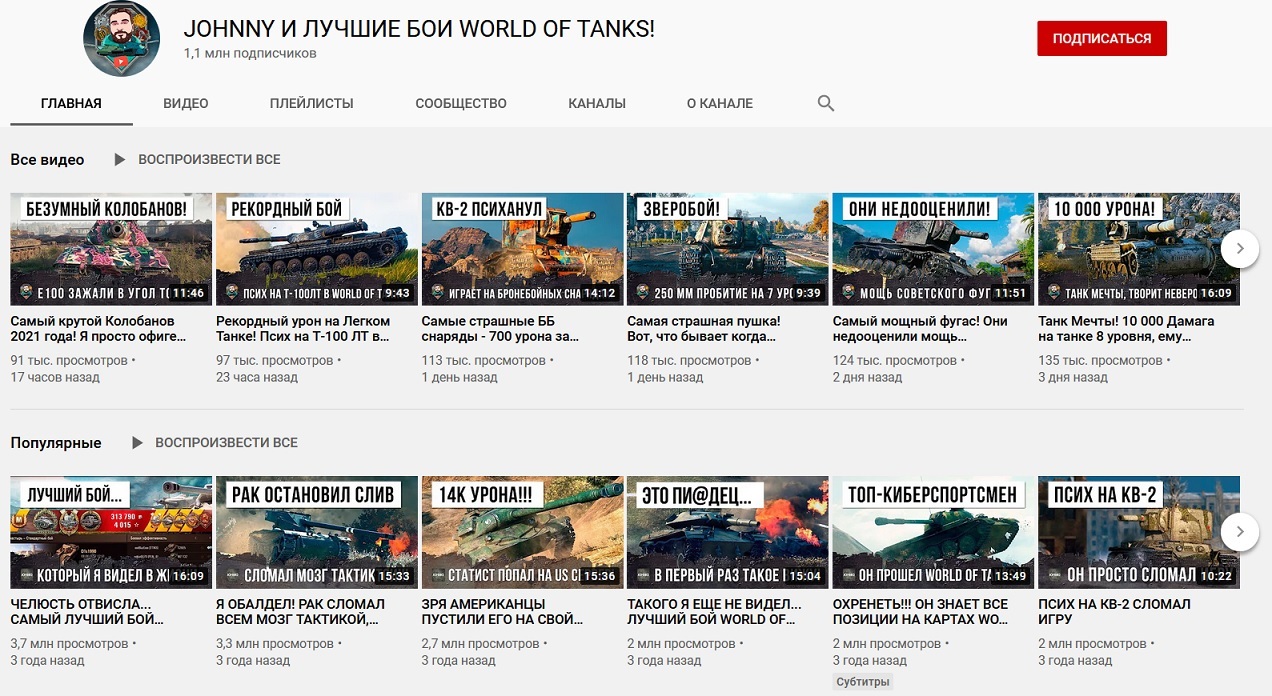Open title ПСИХ НА КВ-2 СЛОМАЛ ИГРУ
Screen dimensions: 1272x696
[x=1114, y=612]
